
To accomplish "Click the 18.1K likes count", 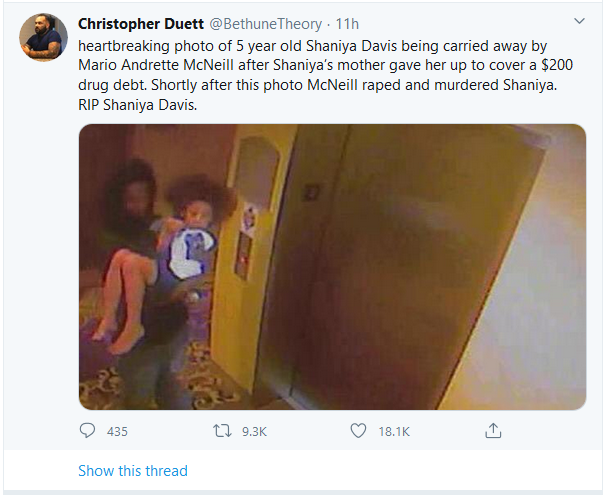I will [394, 431].
